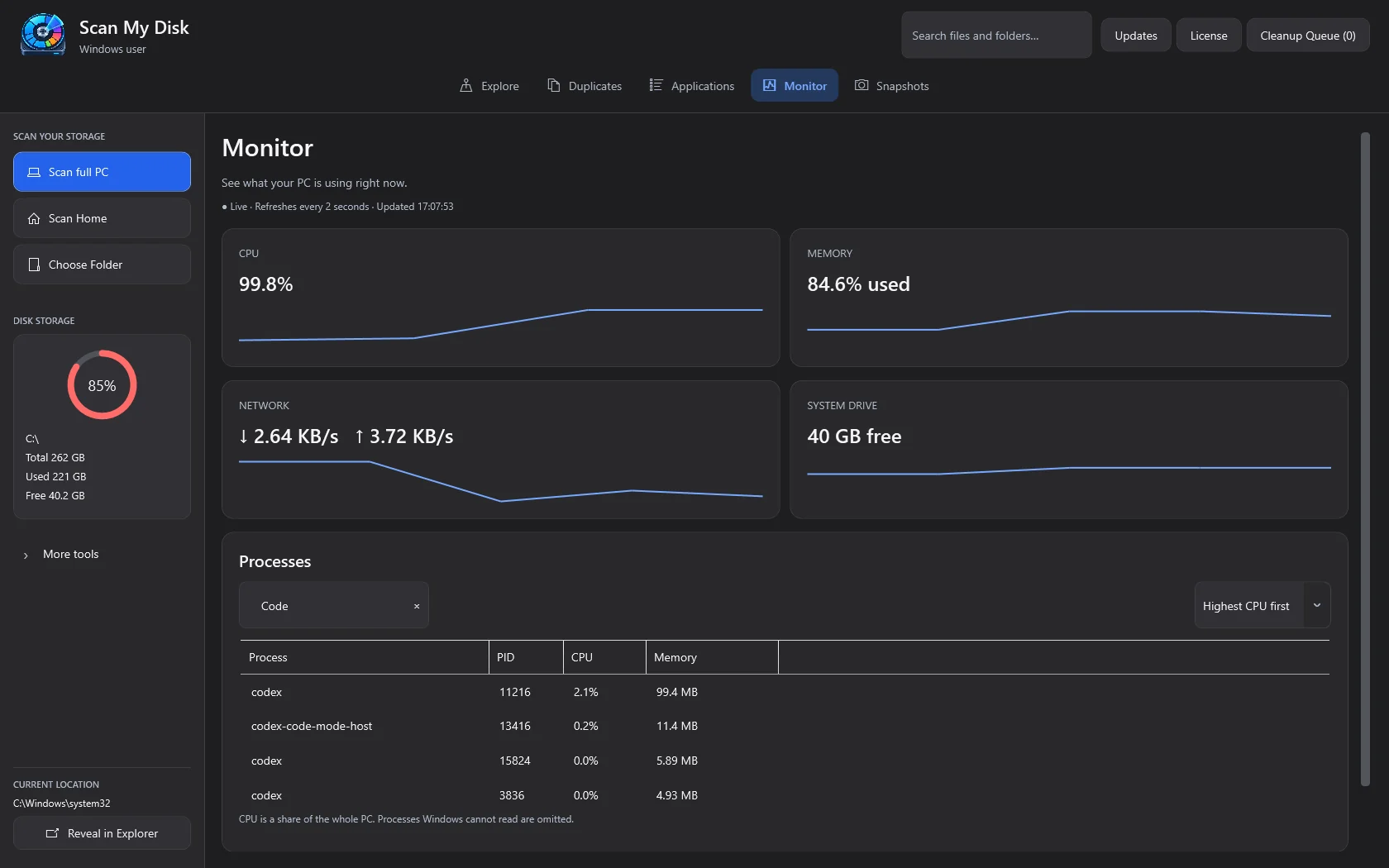Click the Process column header

click(x=365, y=657)
